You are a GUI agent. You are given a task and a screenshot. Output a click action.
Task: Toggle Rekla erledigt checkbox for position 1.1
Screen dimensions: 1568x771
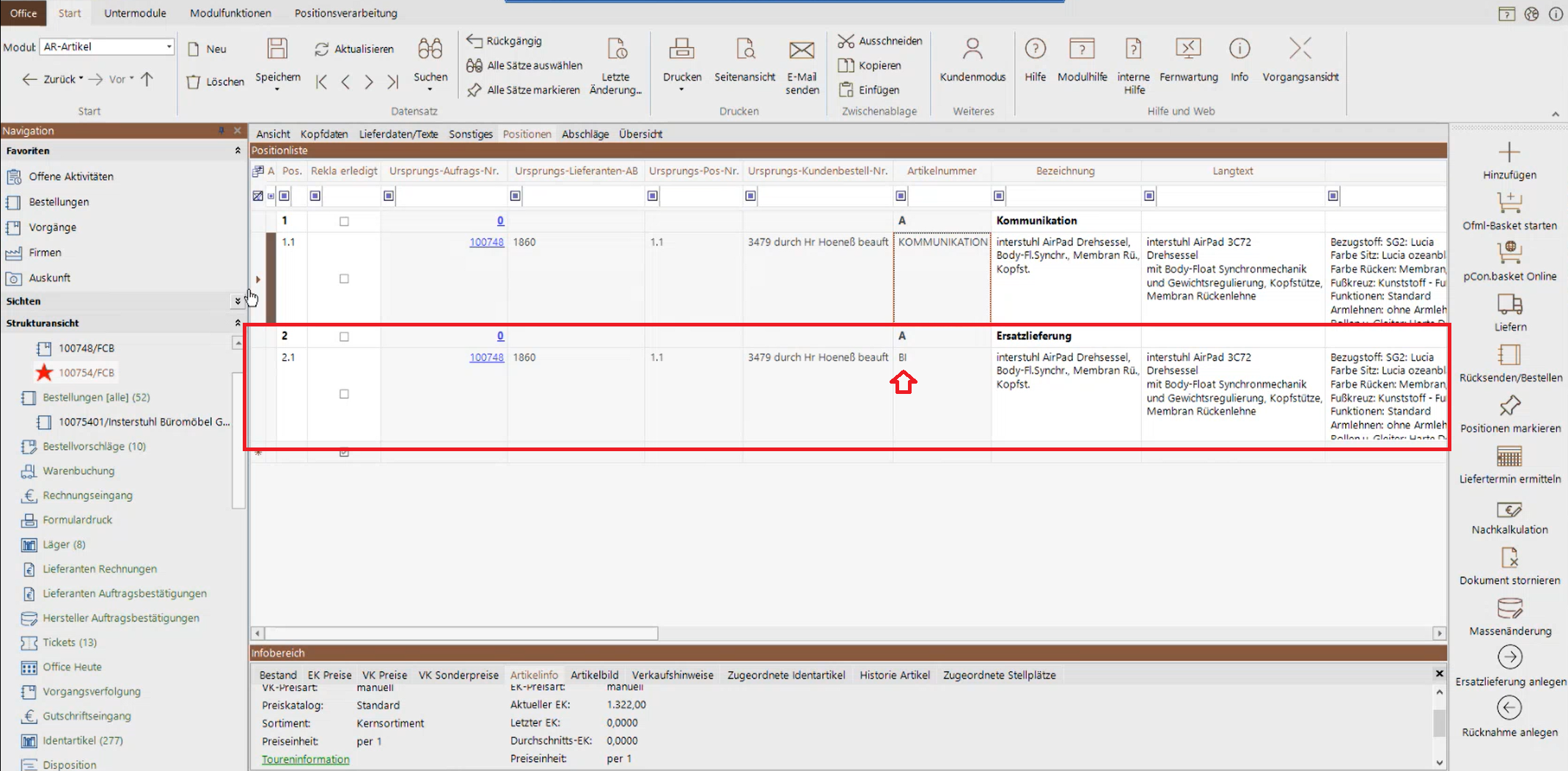[x=344, y=279]
